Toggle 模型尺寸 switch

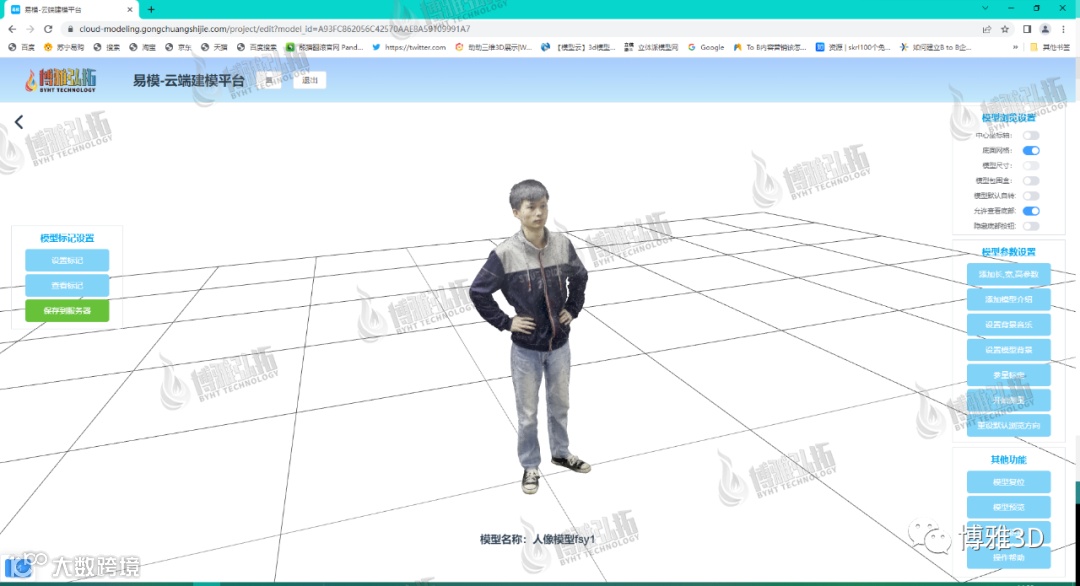pyautogui.click(x=1030, y=165)
